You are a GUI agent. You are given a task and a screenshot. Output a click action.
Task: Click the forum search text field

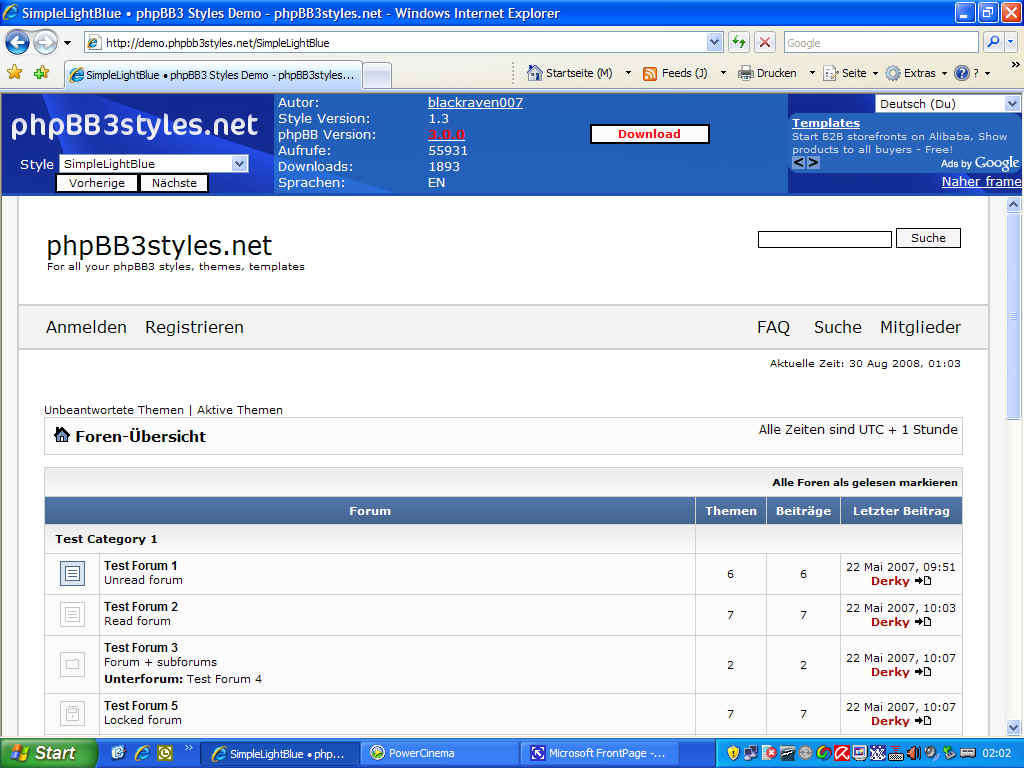tap(824, 240)
